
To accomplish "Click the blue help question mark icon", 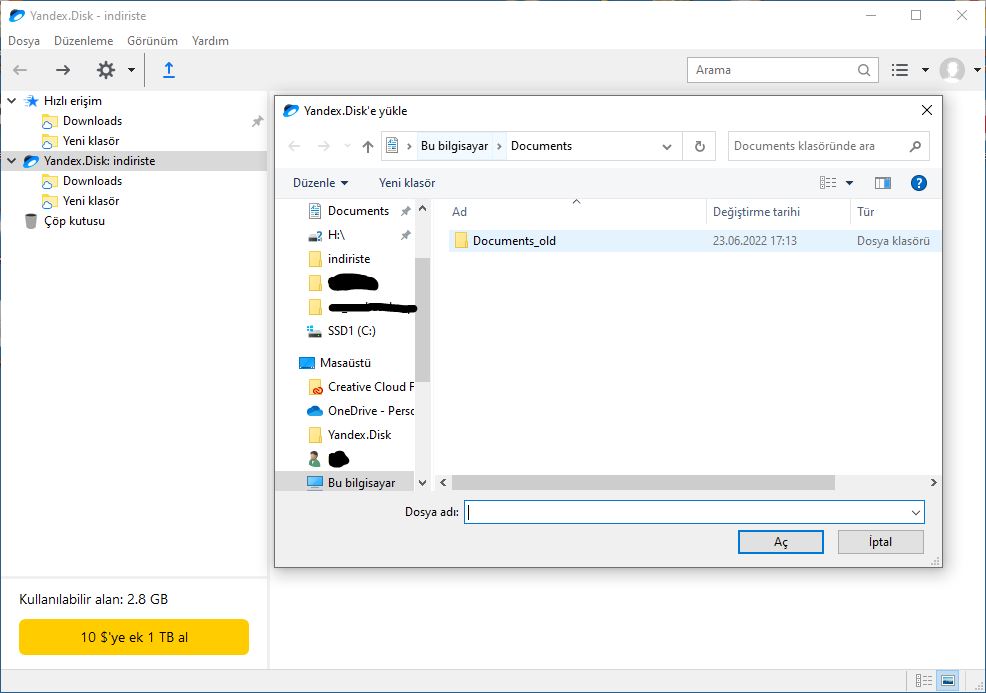I will [x=919, y=183].
